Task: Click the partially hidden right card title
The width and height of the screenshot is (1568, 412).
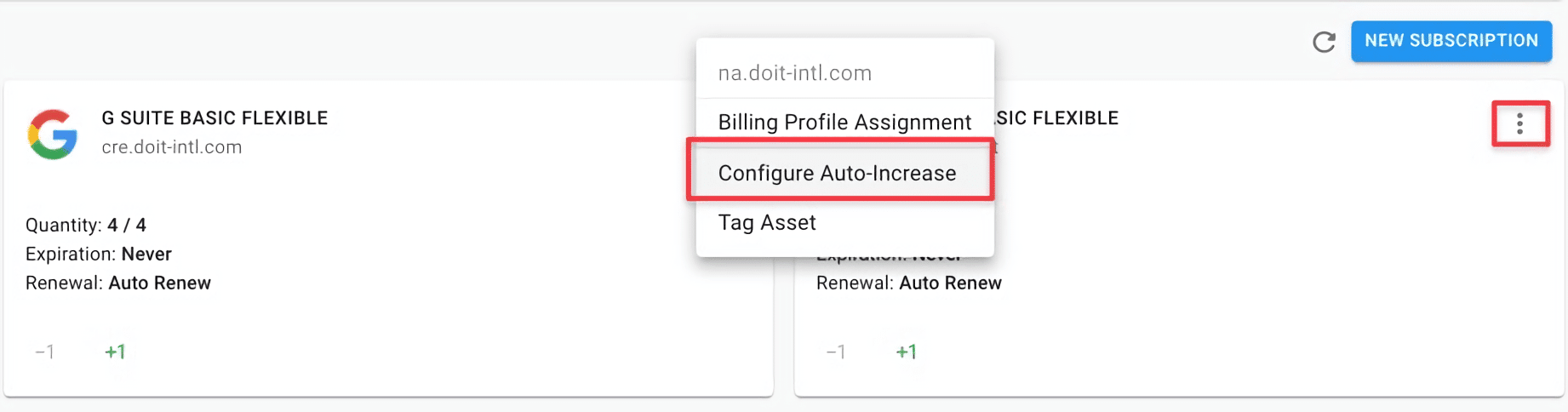Action: tap(1056, 118)
